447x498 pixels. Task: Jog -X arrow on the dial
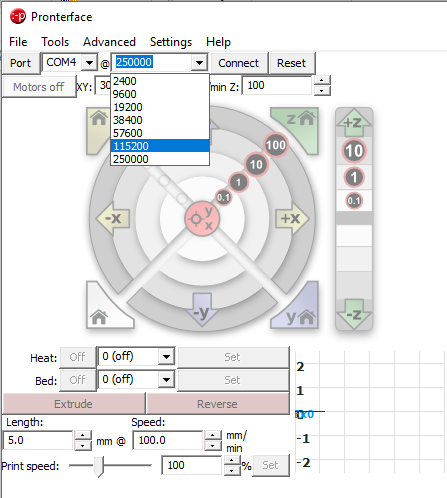(x=113, y=218)
